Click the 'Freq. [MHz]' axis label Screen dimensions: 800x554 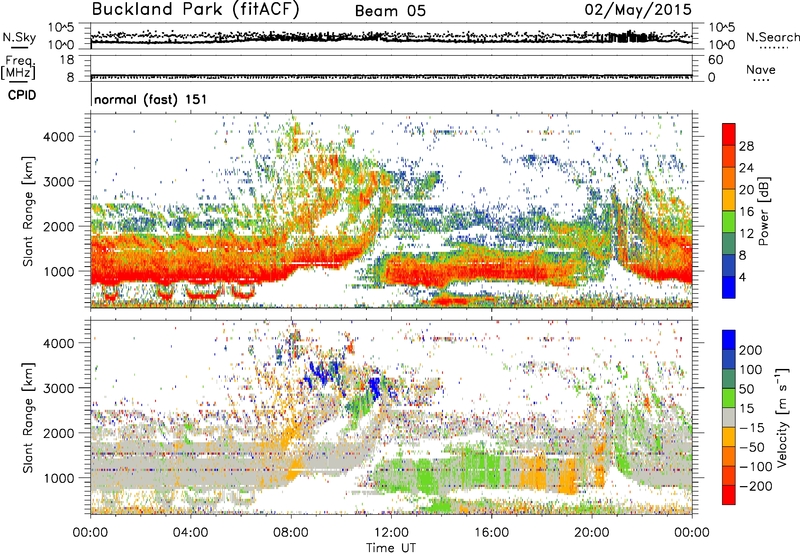18,67
